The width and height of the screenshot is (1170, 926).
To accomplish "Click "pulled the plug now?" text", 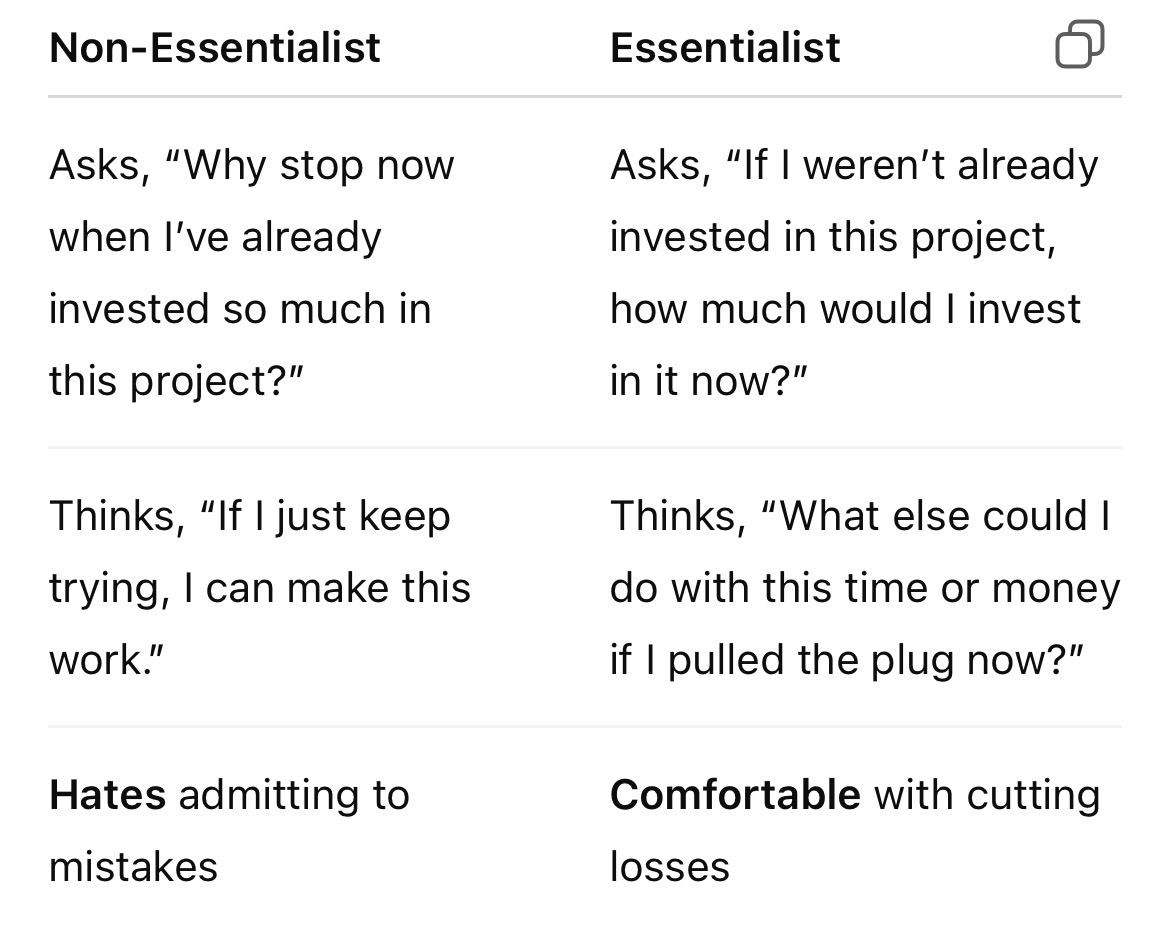I will tap(875, 661).
